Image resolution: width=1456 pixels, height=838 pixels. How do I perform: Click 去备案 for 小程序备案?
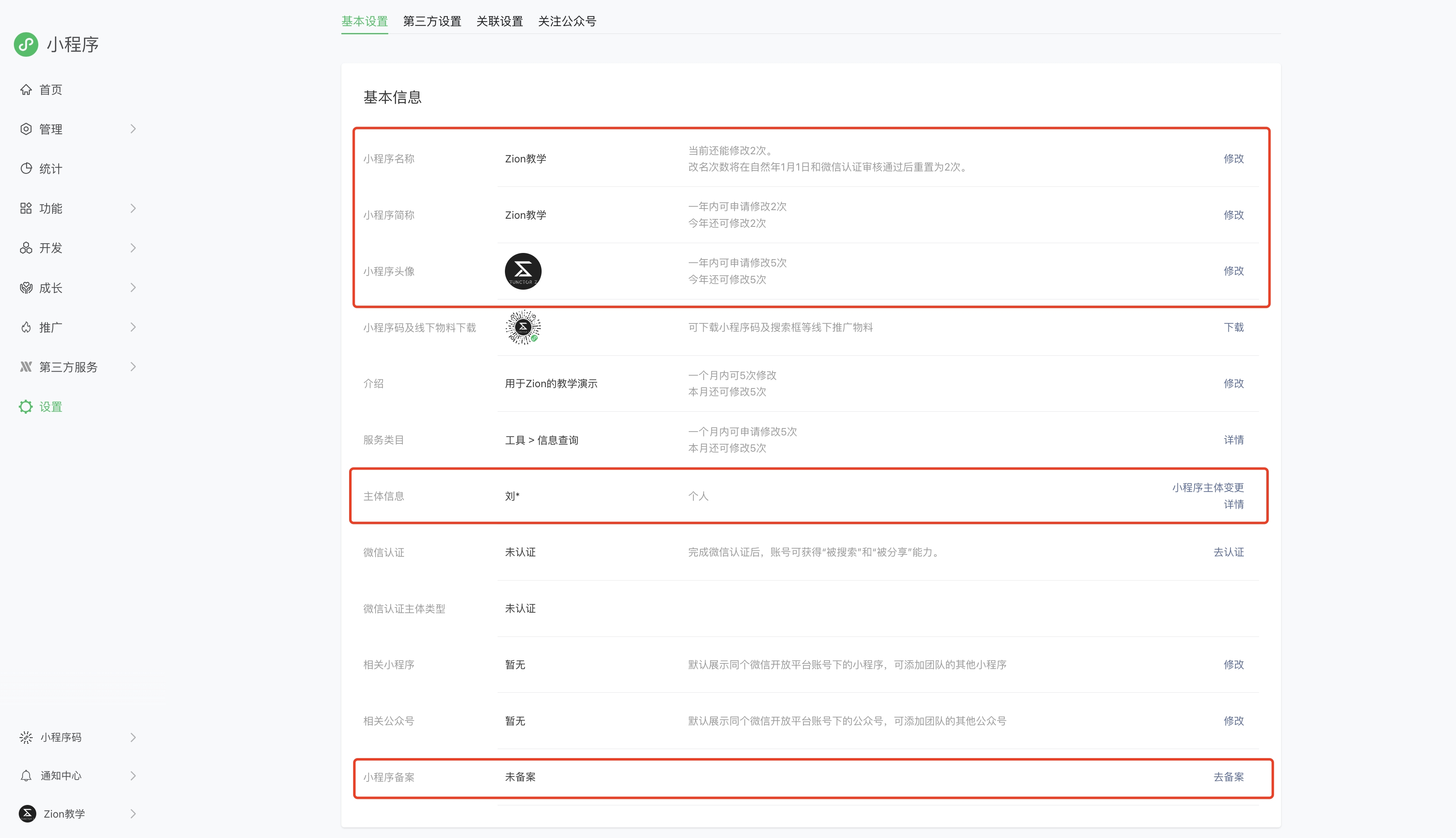1228,777
